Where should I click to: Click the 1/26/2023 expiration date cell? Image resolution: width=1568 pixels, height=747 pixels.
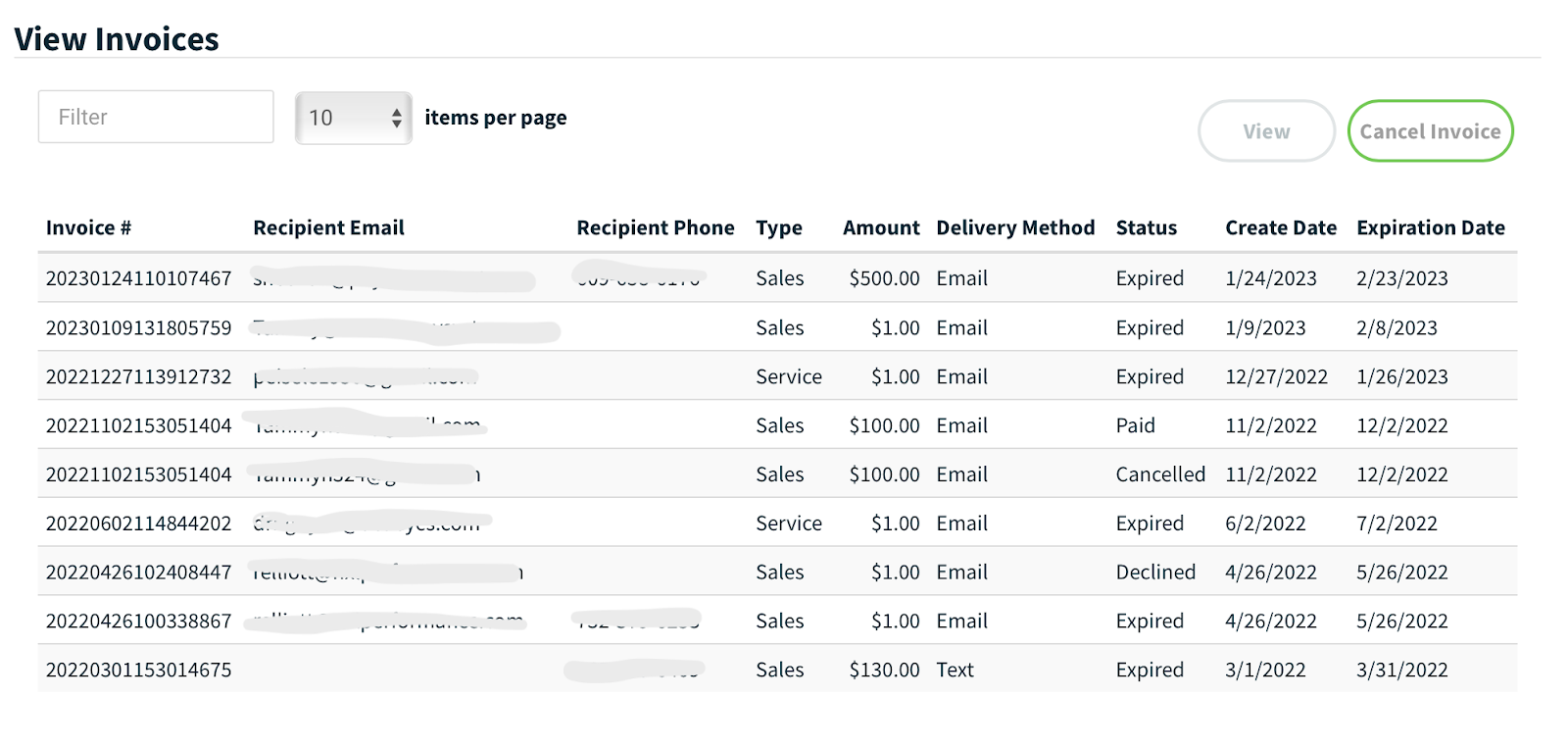coord(1401,376)
